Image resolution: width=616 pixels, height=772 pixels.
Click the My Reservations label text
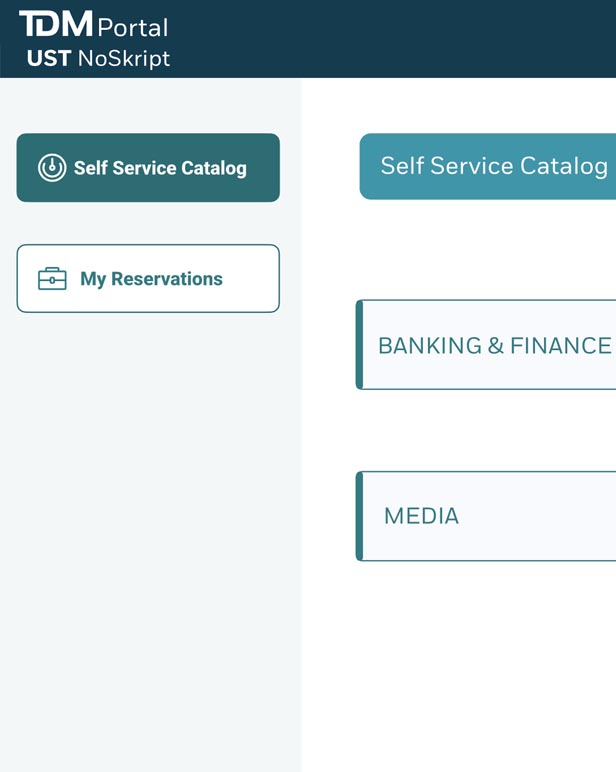tap(152, 279)
